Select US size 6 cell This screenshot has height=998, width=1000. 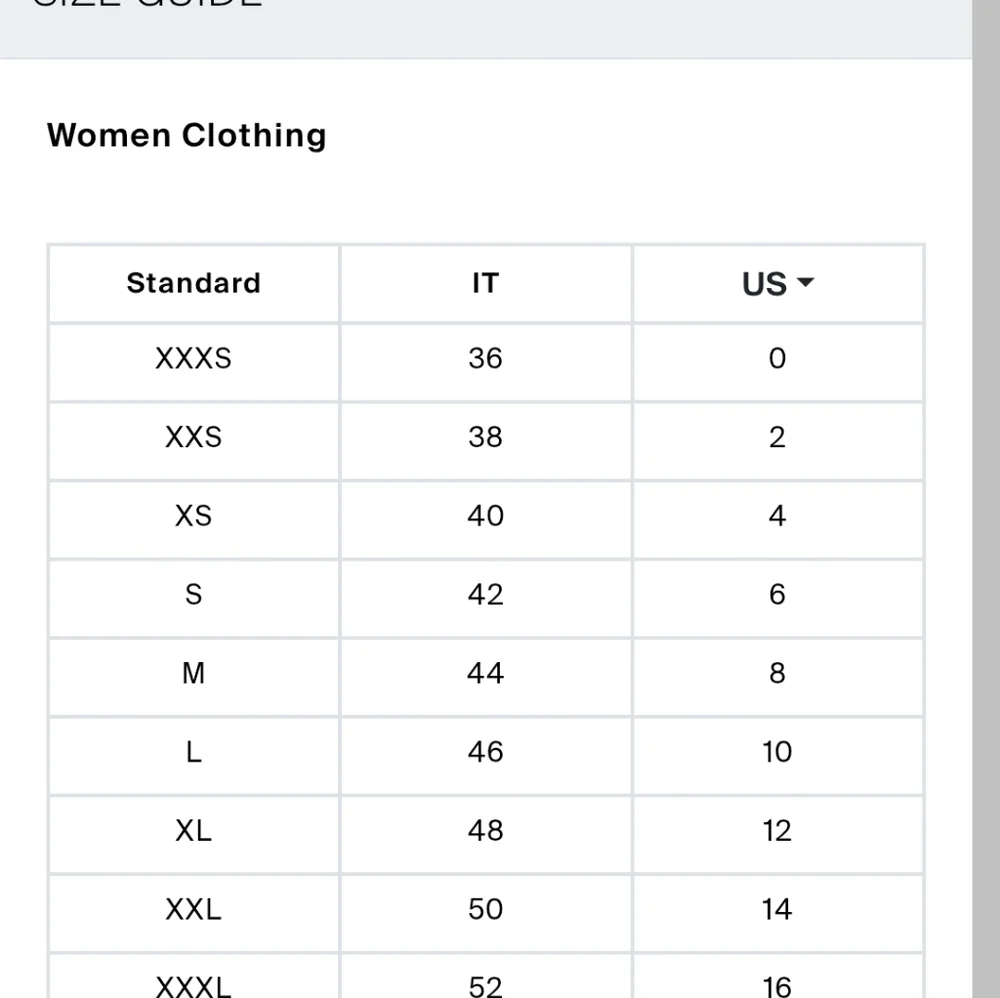(x=777, y=595)
